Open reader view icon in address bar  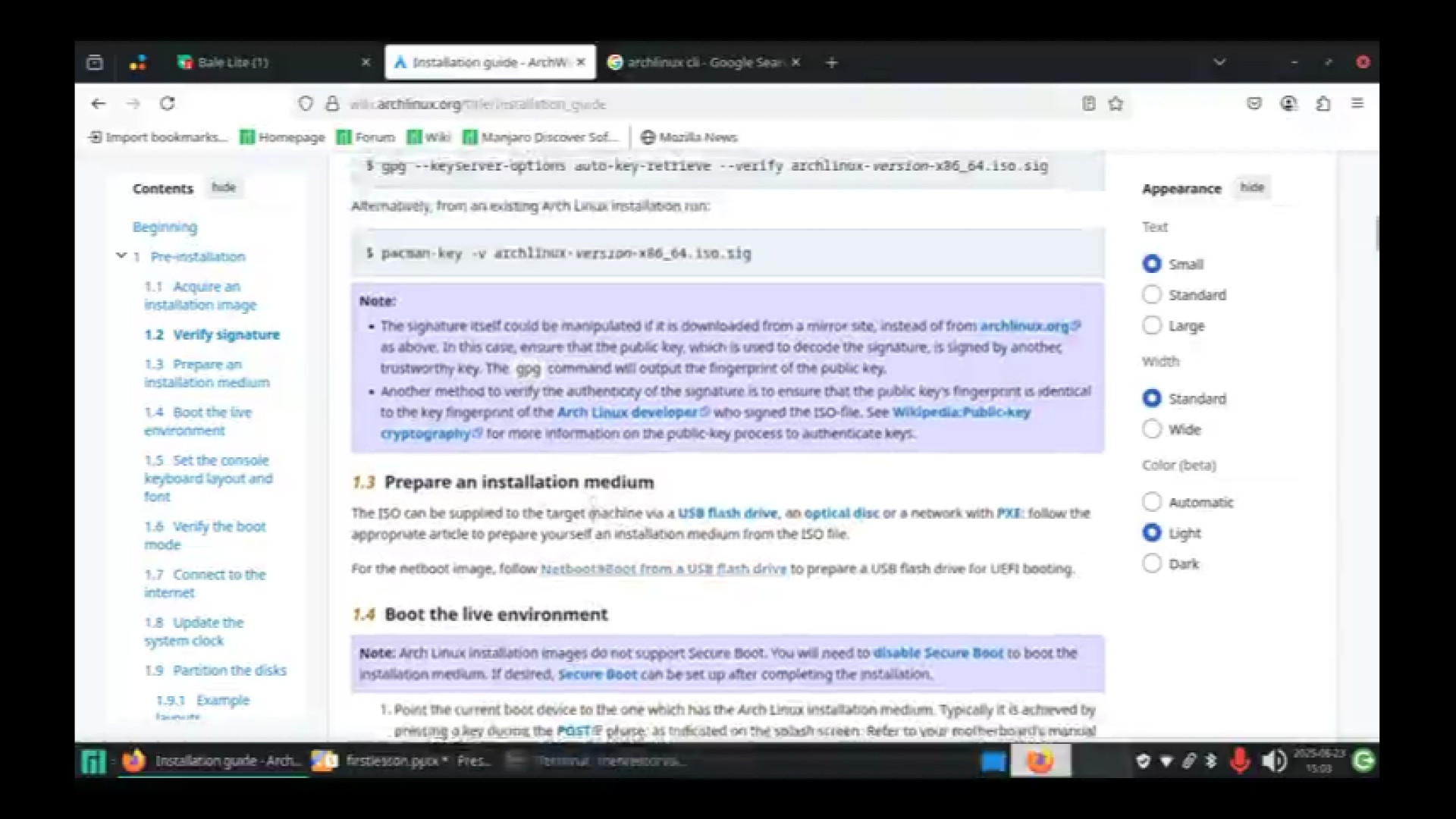(1088, 104)
